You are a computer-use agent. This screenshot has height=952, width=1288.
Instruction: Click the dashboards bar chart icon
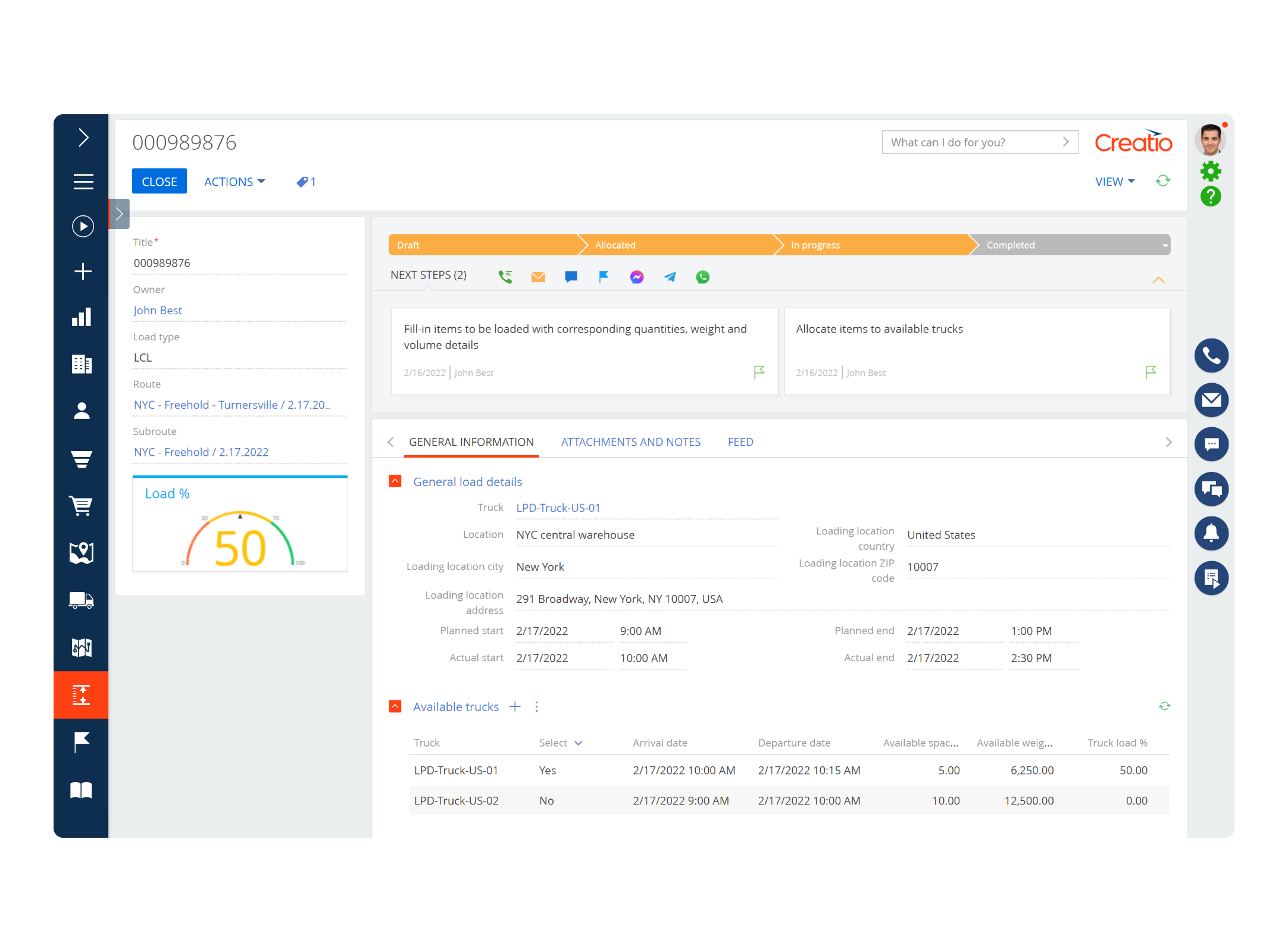pos(82,317)
